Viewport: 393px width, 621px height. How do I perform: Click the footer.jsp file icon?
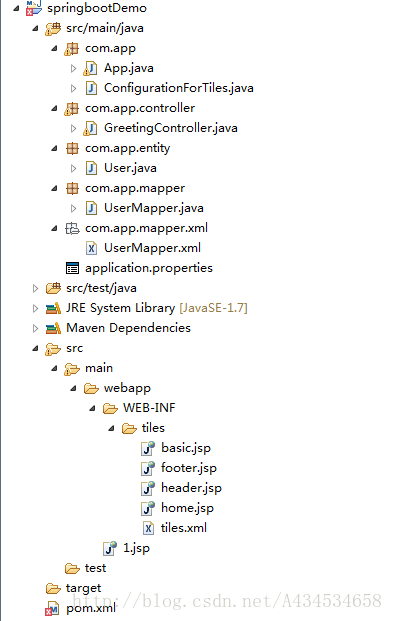point(148,468)
